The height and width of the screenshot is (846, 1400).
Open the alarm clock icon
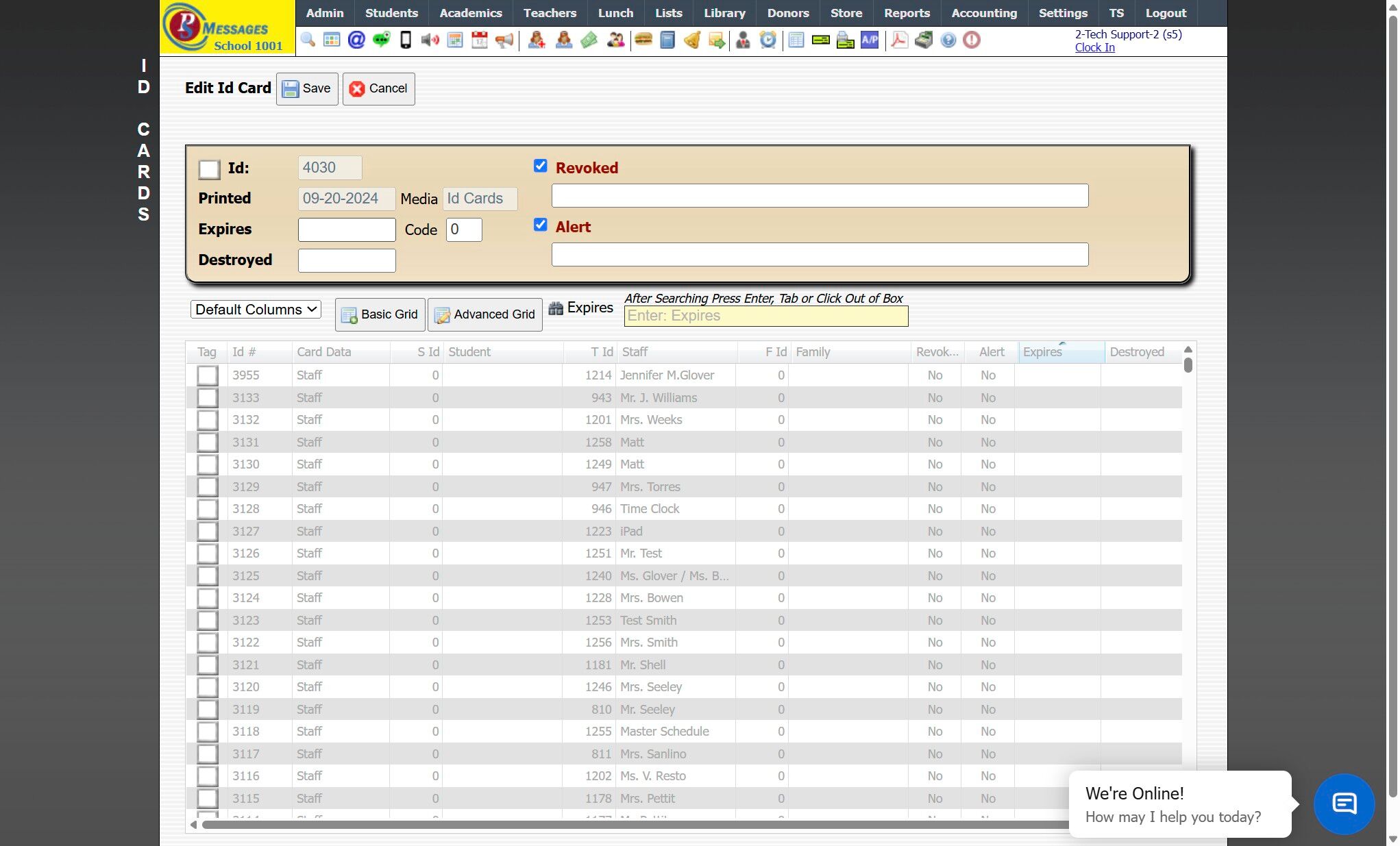(x=768, y=40)
